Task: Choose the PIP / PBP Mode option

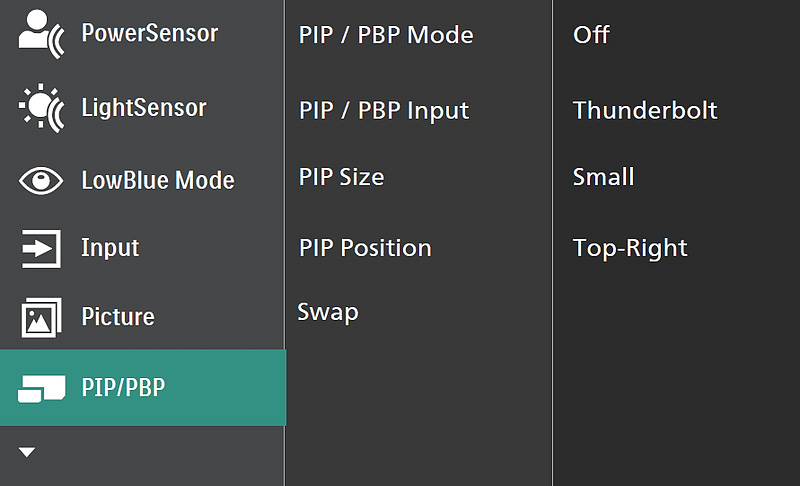Action: tap(385, 35)
